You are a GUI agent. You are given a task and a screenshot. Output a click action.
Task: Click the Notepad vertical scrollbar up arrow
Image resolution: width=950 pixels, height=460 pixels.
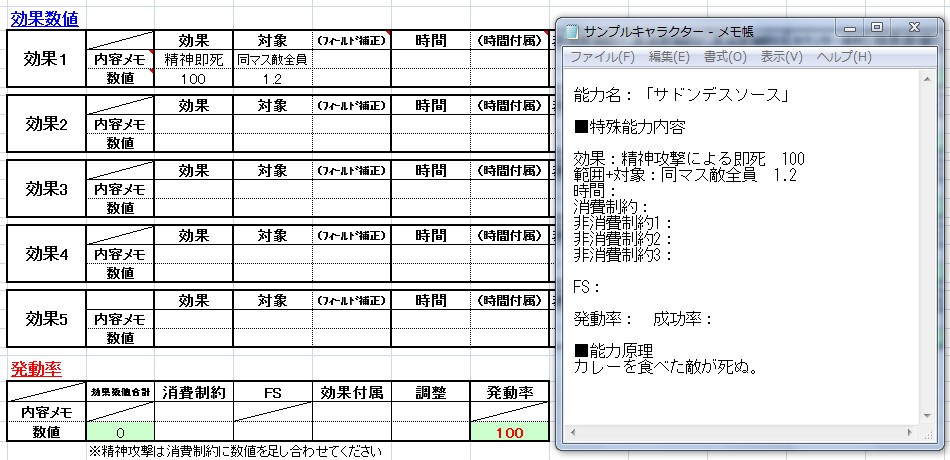[926, 79]
